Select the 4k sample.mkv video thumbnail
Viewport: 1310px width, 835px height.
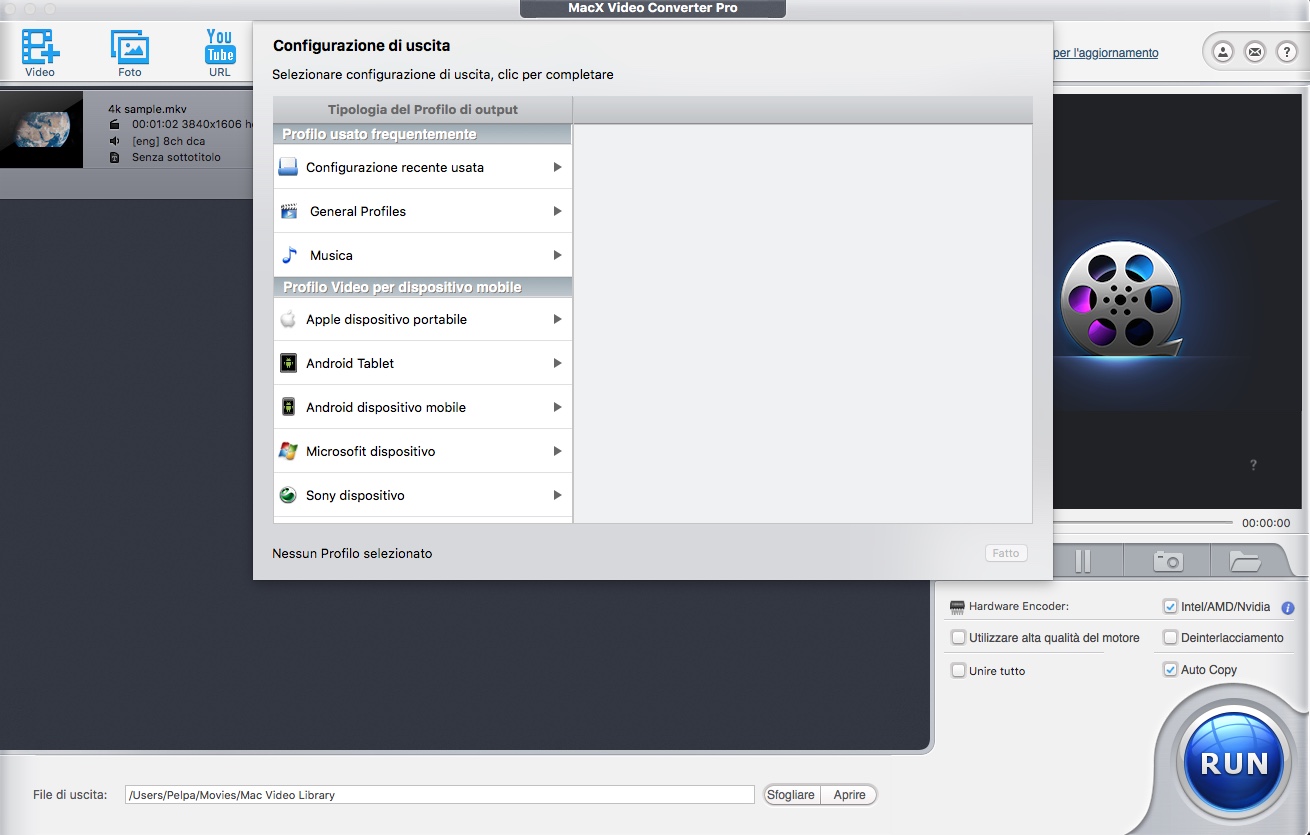(41, 129)
